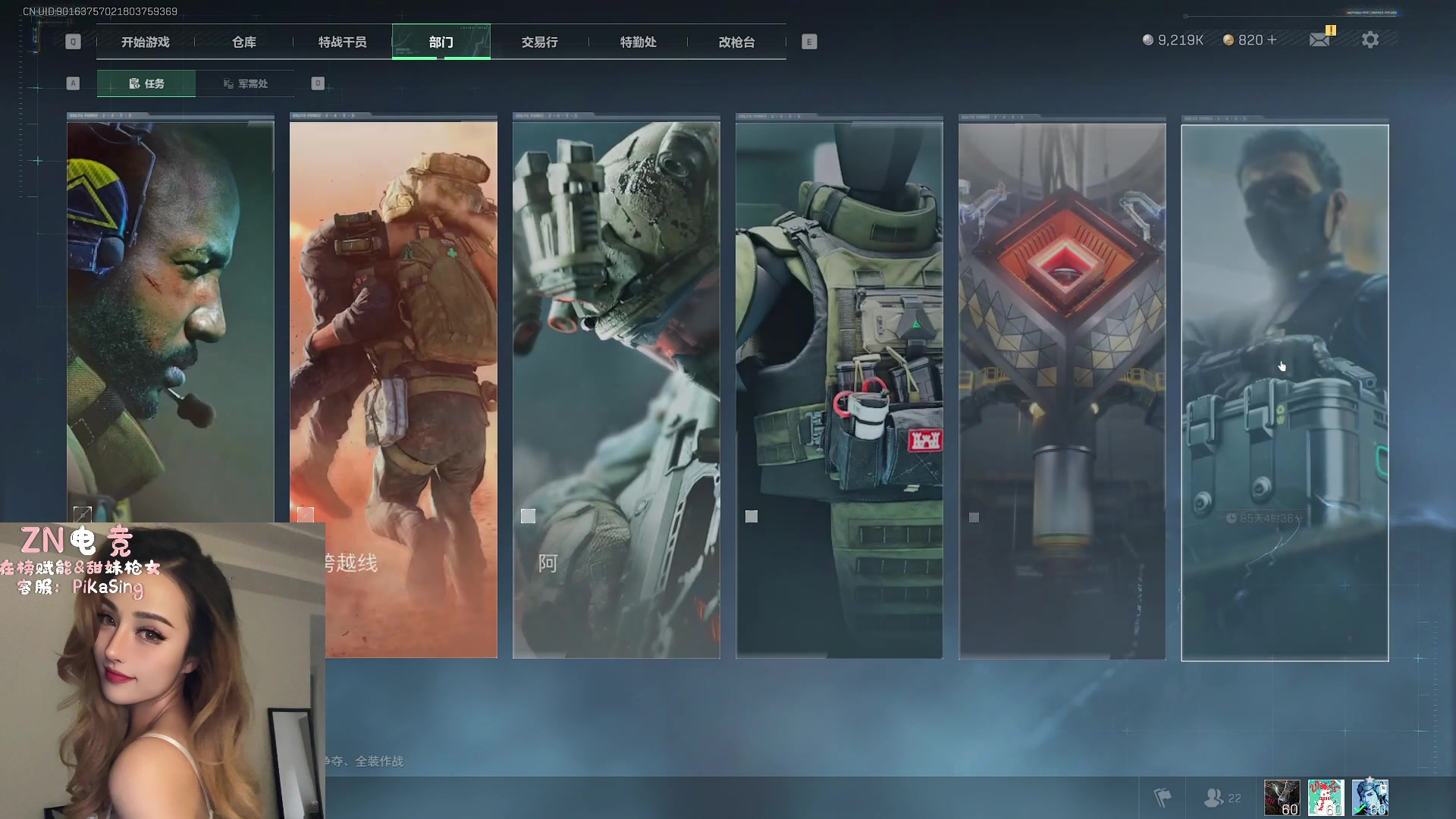
Task: Click the D key sub-tab icon
Action: click(318, 83)
